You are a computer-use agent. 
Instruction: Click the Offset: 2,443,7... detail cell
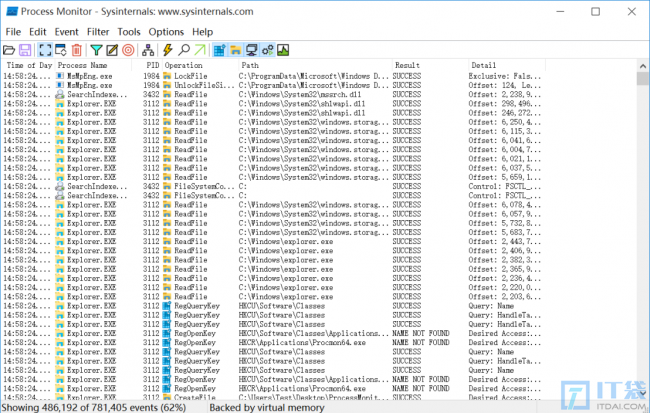point(504,241)
